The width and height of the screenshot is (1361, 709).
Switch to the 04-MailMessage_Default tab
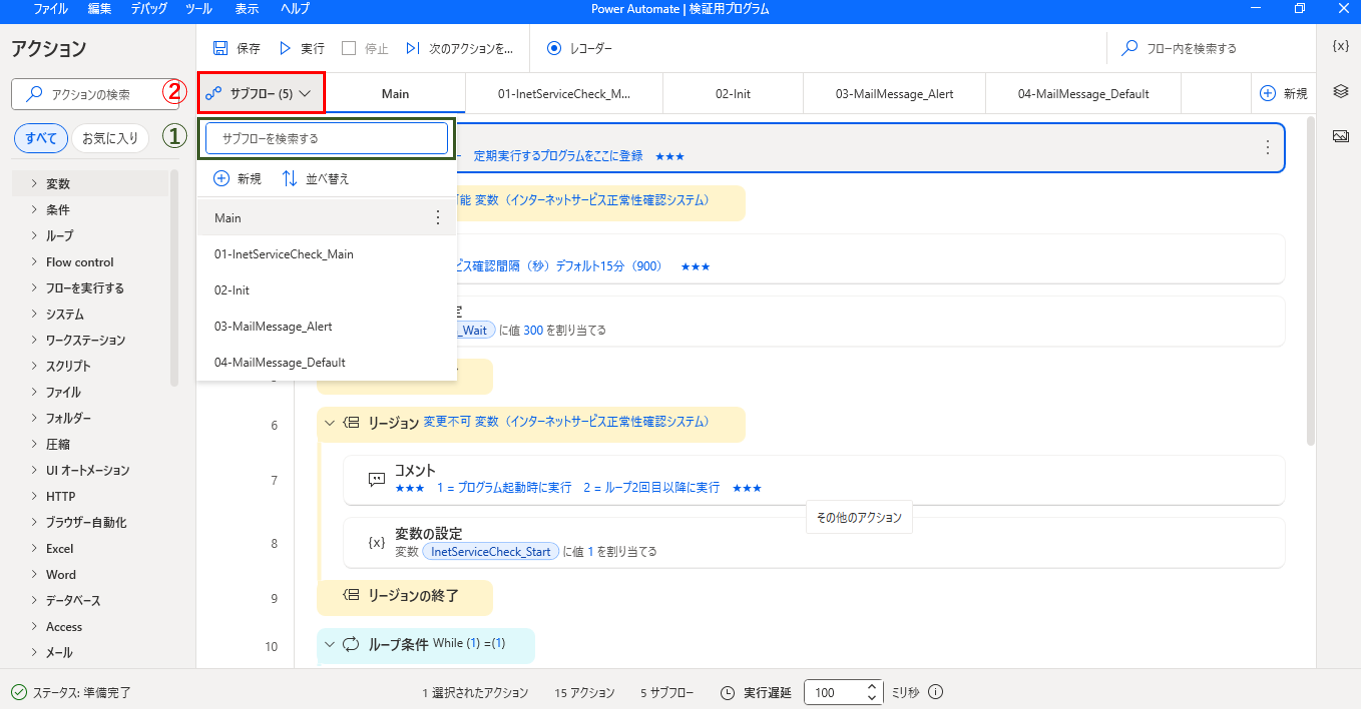1083,93
